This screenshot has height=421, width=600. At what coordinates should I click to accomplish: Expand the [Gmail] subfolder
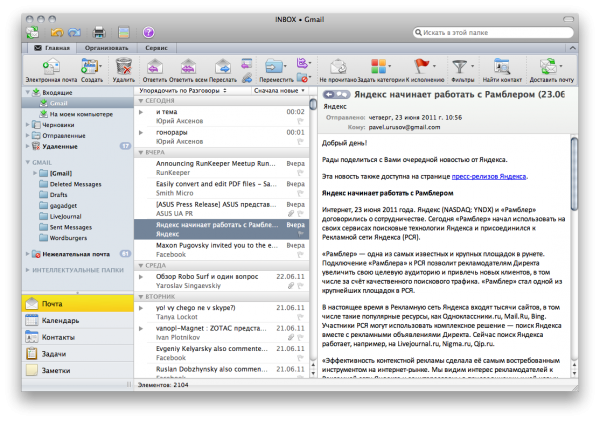point(35,173)
